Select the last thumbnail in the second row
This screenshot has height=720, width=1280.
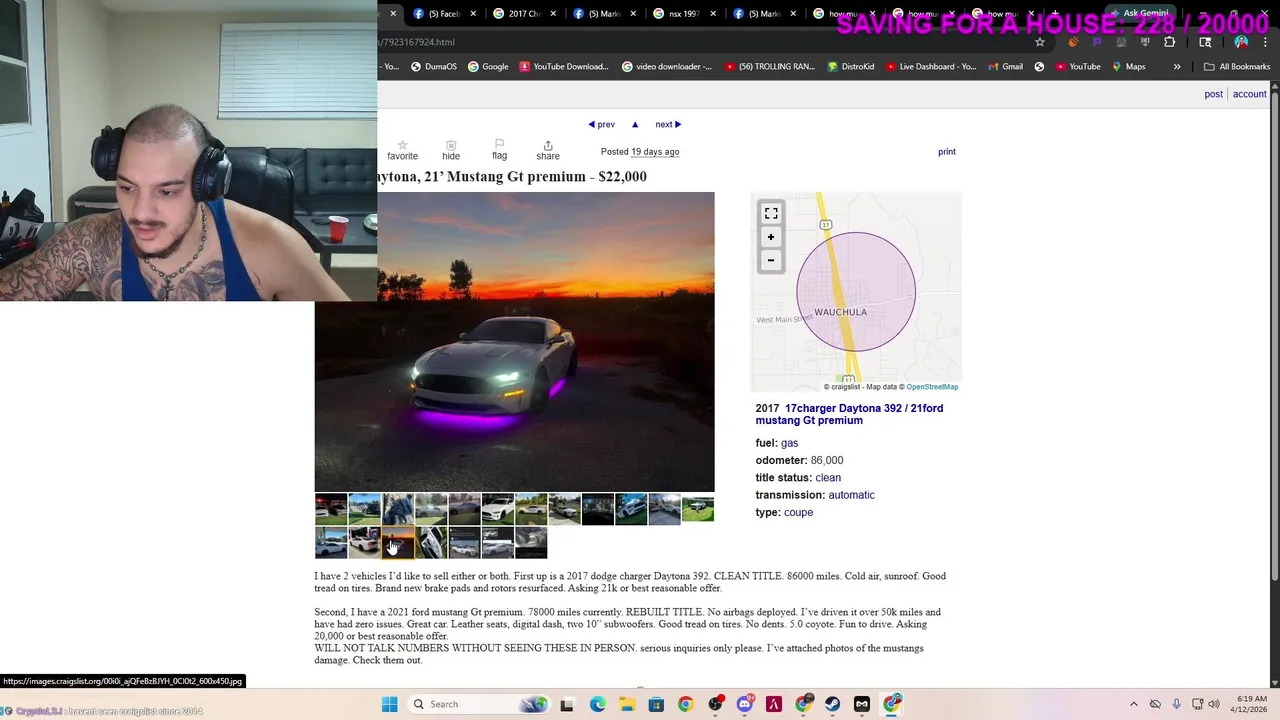531,542
